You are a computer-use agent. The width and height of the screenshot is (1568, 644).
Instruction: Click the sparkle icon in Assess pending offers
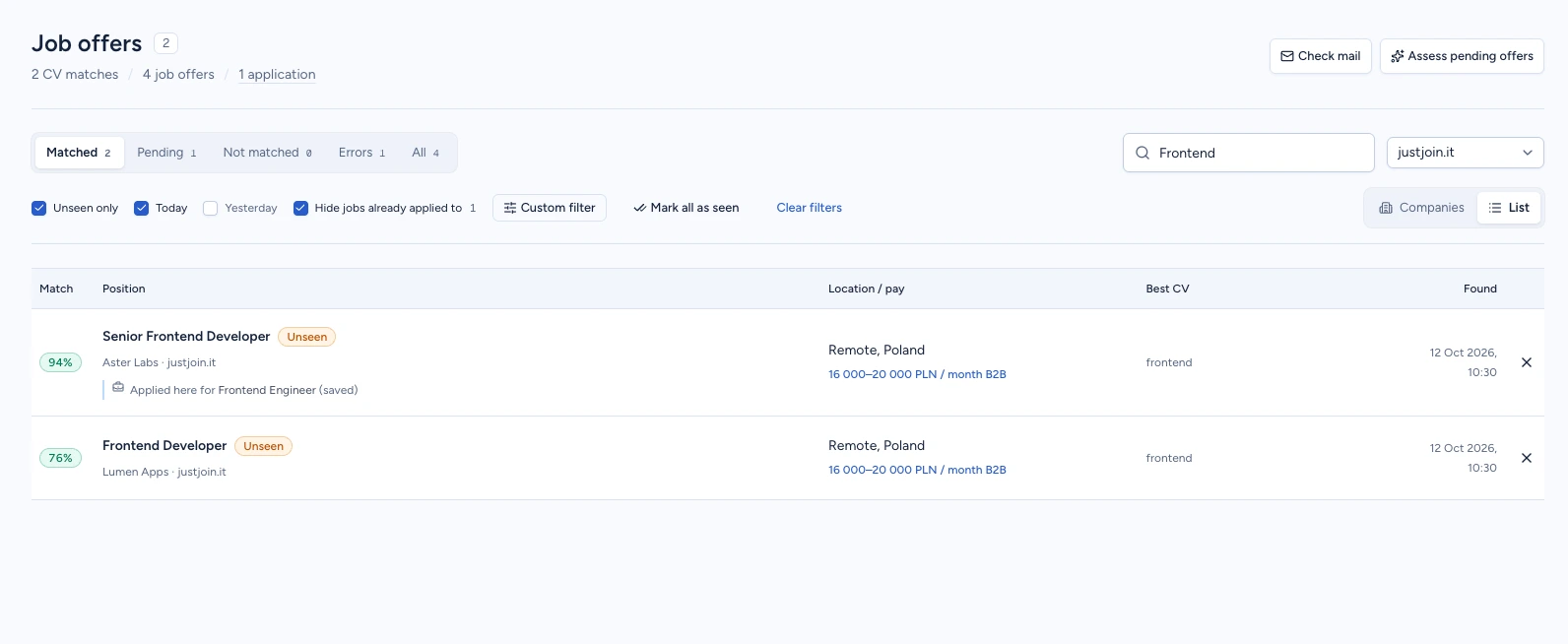pos(1397,56)
